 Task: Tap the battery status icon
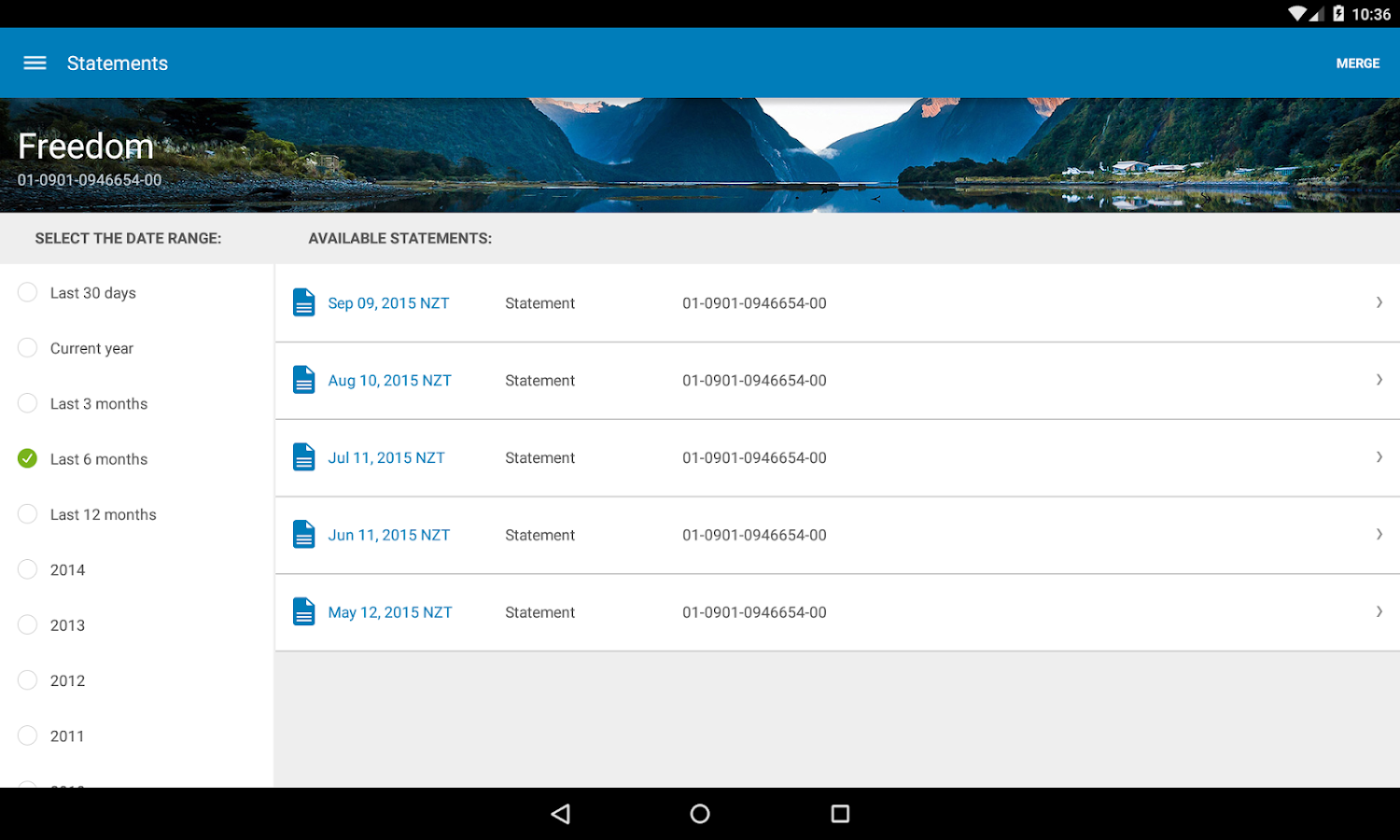tap(1338, 13)
